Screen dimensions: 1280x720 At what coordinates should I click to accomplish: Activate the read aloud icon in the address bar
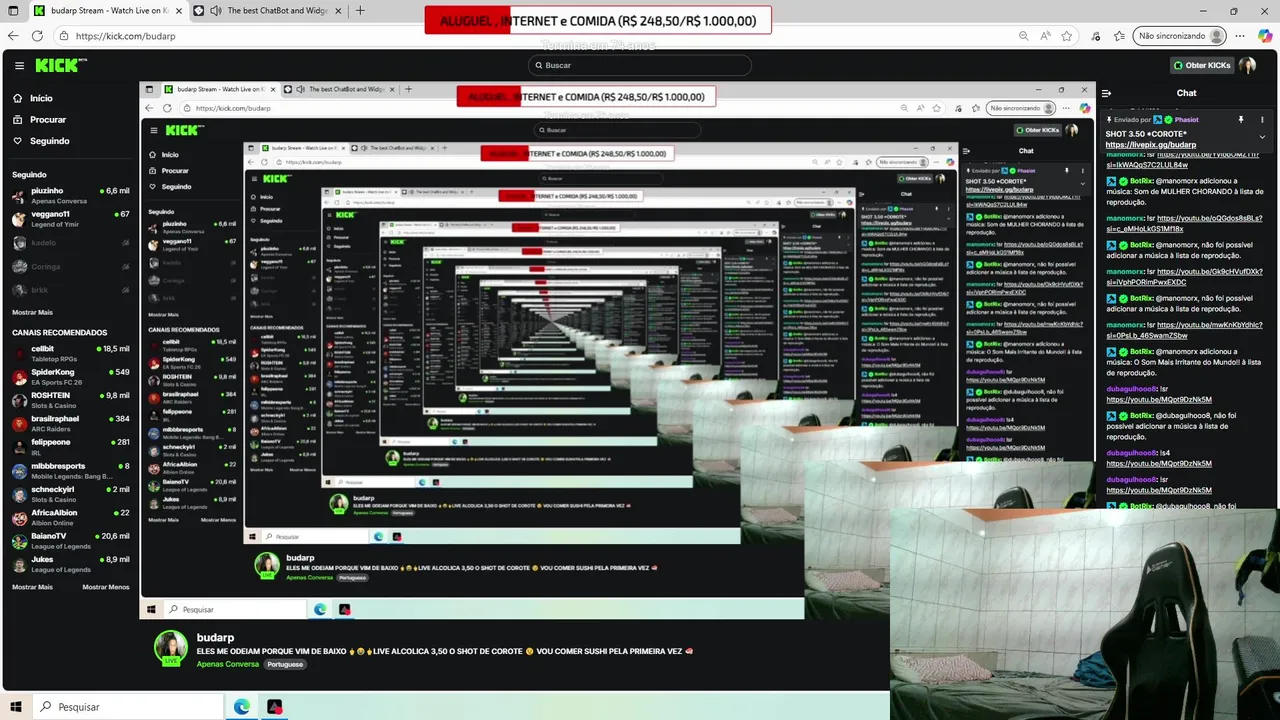(x=1045, y=36)
